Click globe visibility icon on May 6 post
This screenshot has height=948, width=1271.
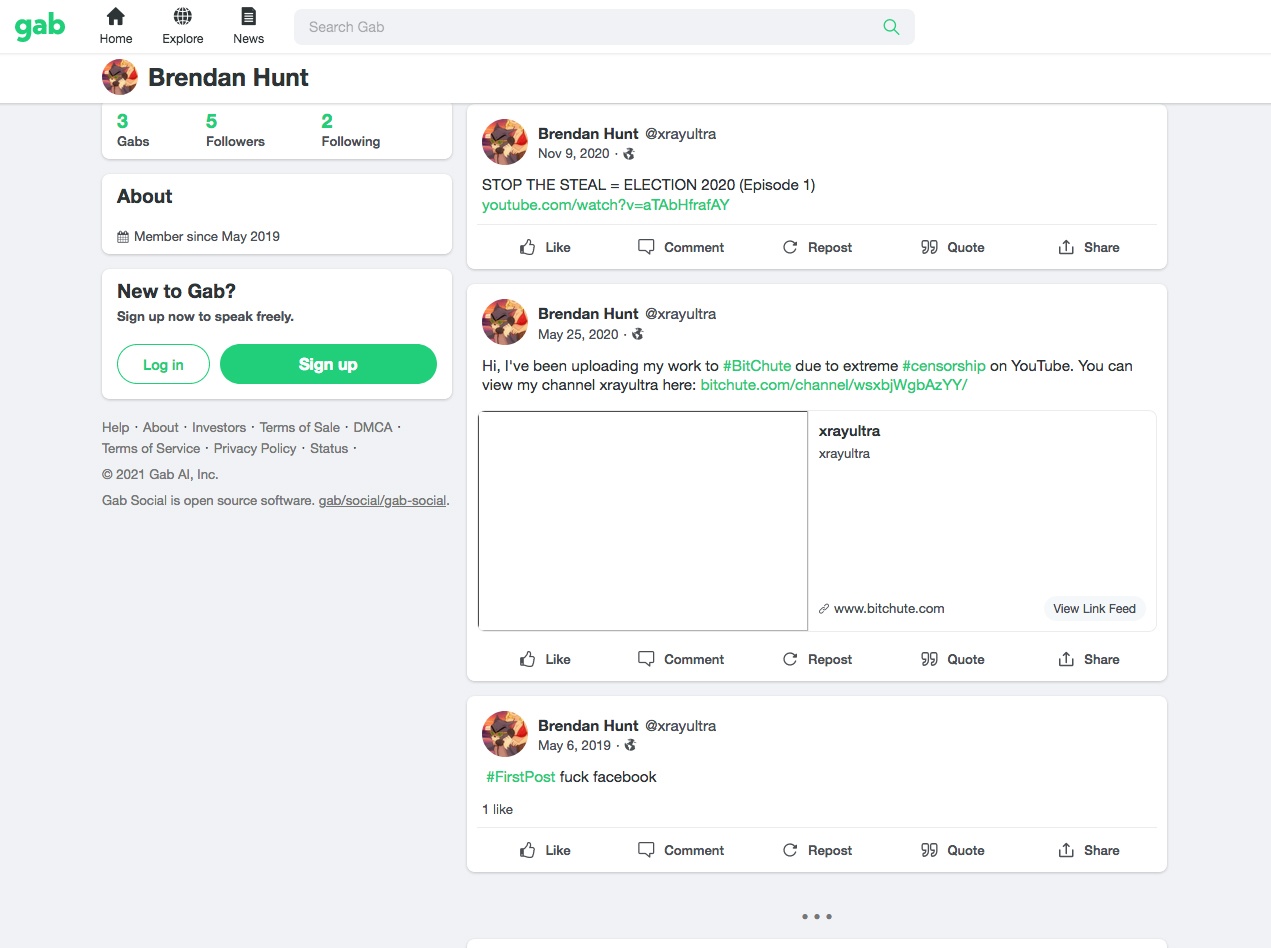(x=630, y=746)
